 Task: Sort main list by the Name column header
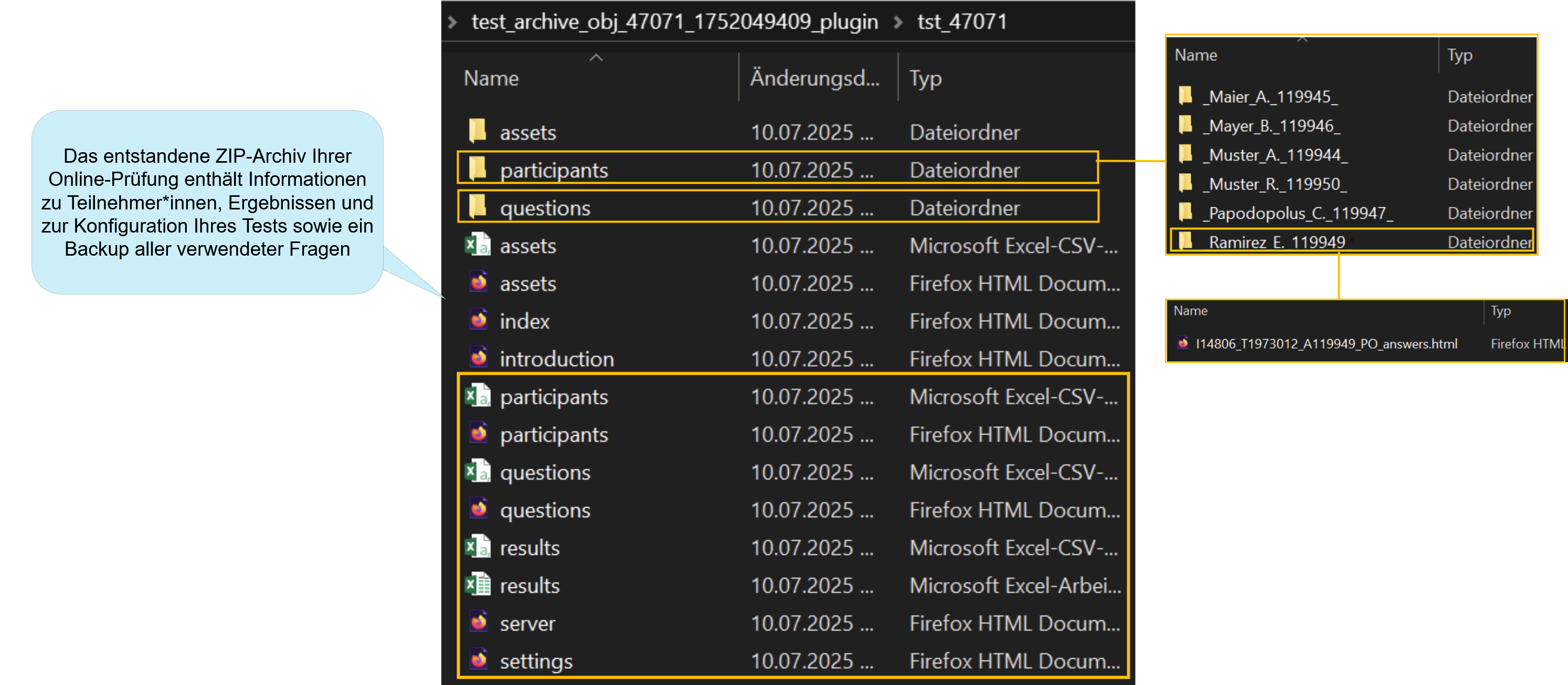(491, 78)
